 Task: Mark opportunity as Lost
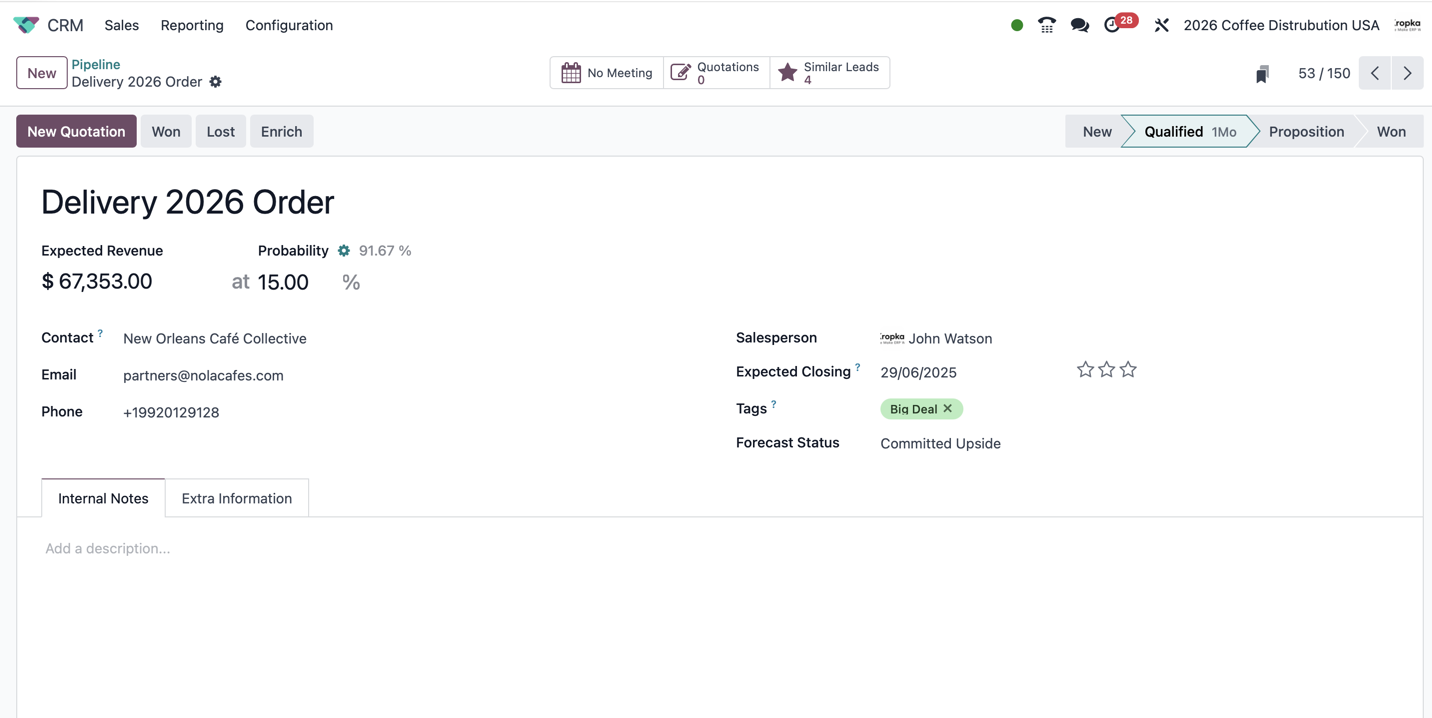(x=221, y=131)
